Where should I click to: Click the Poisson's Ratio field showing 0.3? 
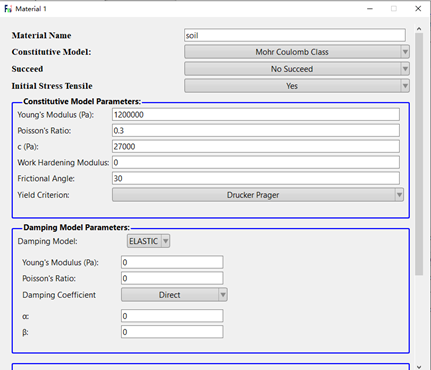pos(256,131)
